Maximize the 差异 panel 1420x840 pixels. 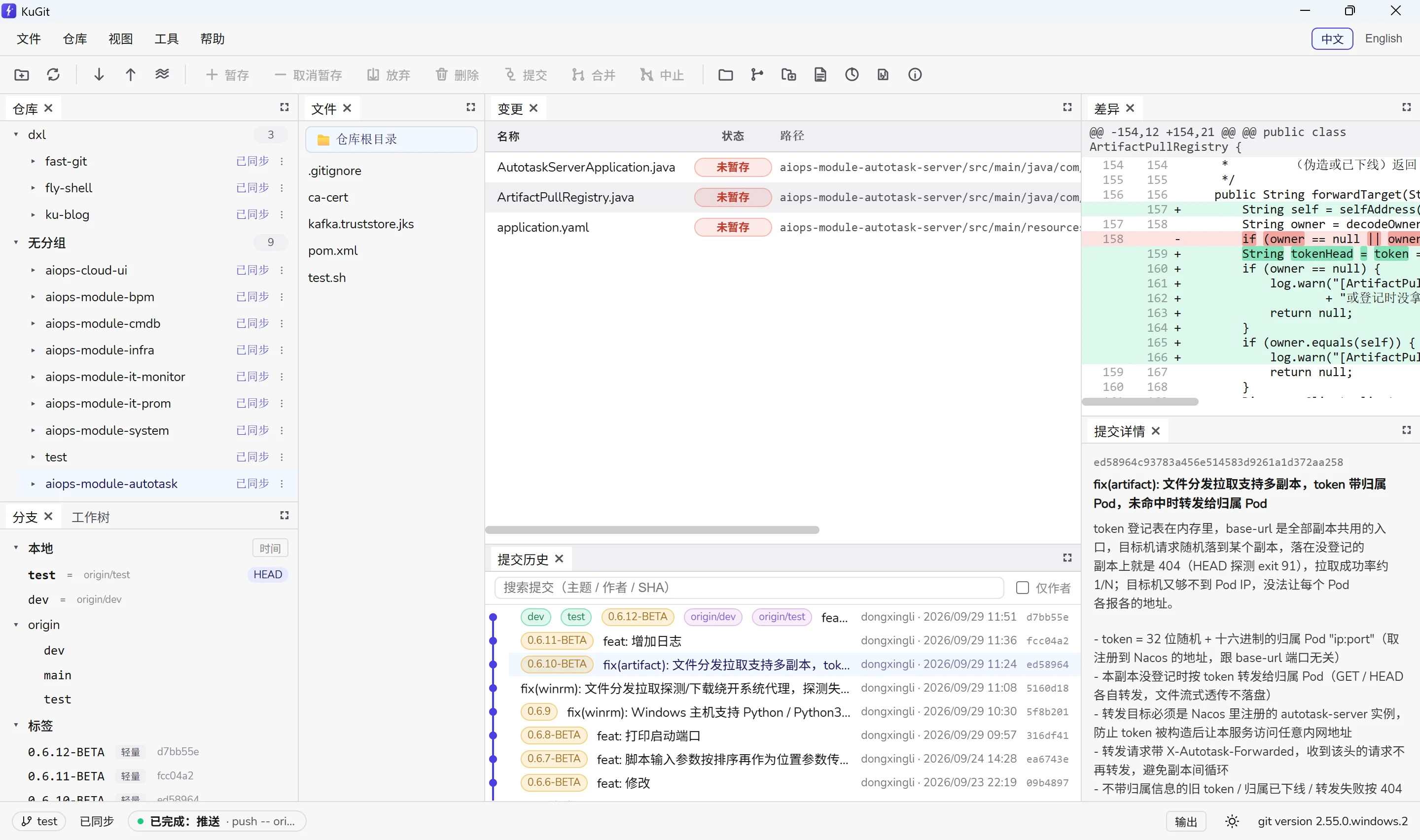pyautogui.click(x=1406, y=107)
